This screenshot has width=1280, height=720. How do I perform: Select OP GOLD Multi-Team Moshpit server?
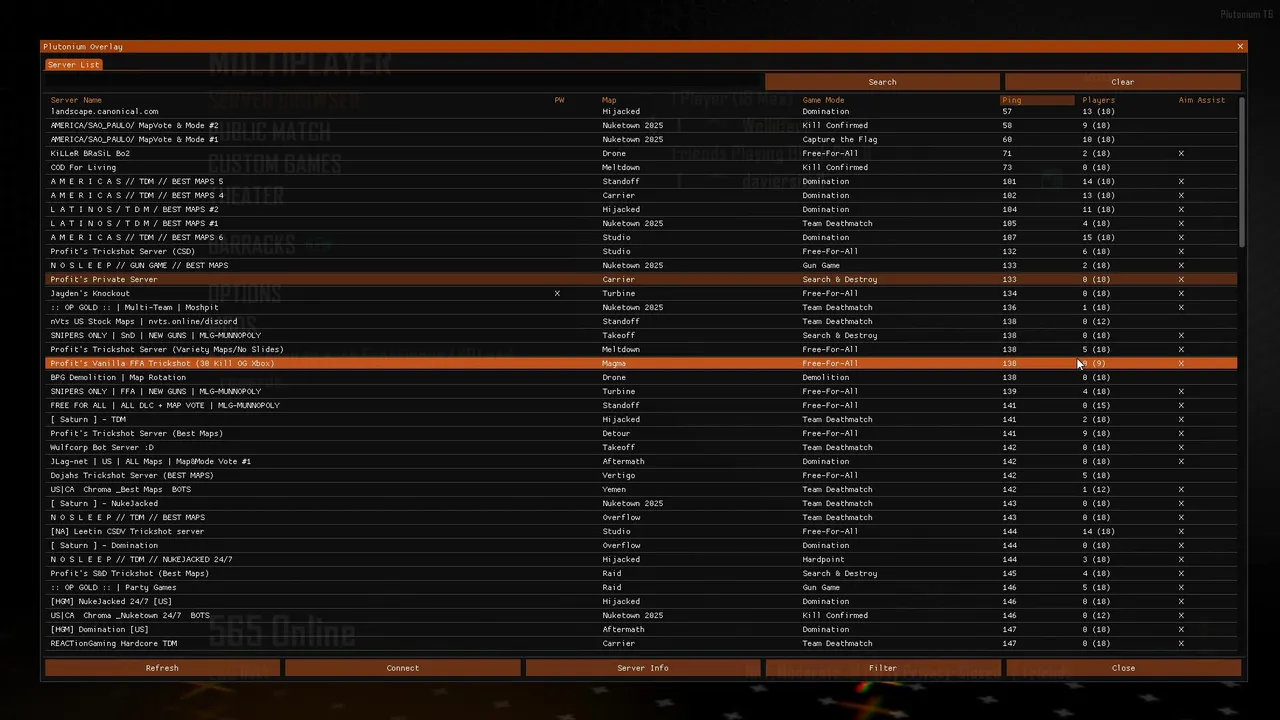coord(641,307)
